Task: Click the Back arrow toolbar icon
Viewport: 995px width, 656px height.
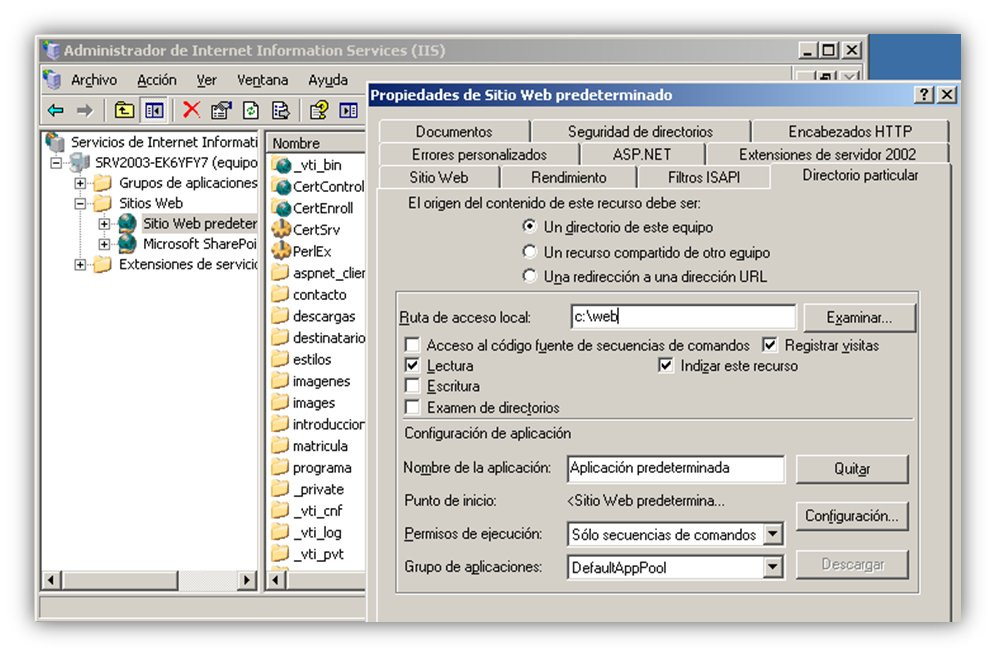Action: (55, 111)
